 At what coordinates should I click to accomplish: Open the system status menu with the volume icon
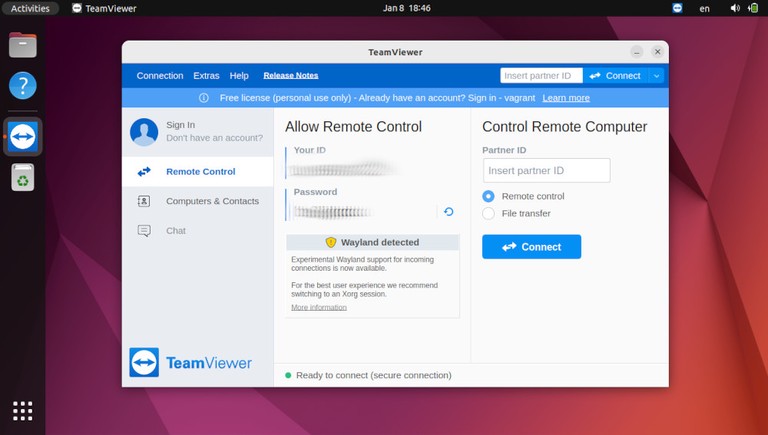[736, 8]
